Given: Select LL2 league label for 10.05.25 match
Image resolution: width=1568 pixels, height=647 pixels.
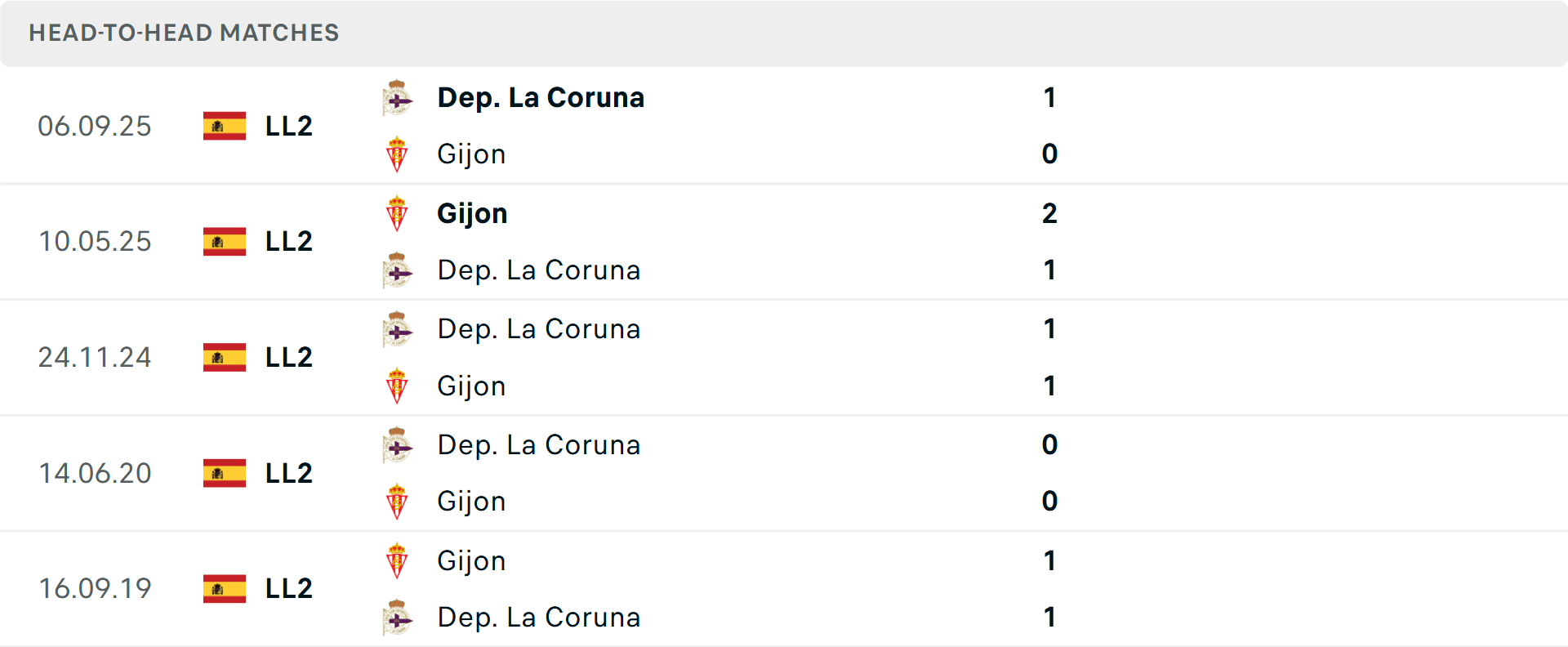Looking at the screenshot, I should click(x=289, y=242).
